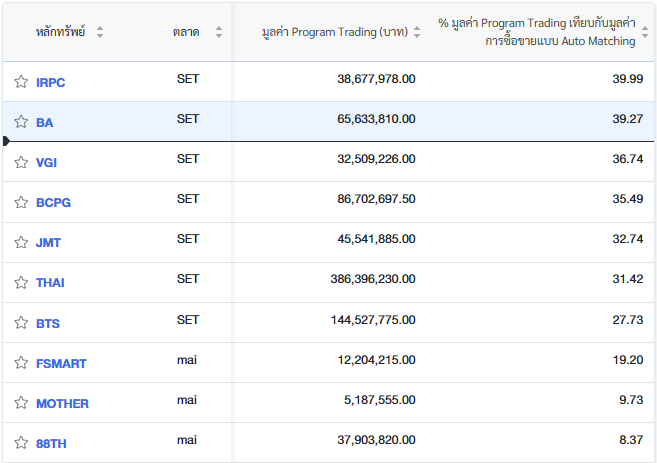Go to BCPG stock details
Screen dimensions: 657x463
tap(53, 202)
